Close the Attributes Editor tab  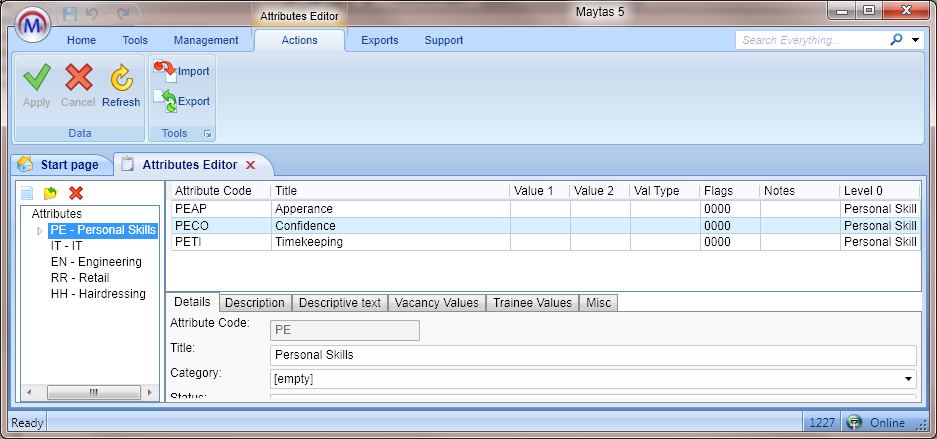coord(251,165)
